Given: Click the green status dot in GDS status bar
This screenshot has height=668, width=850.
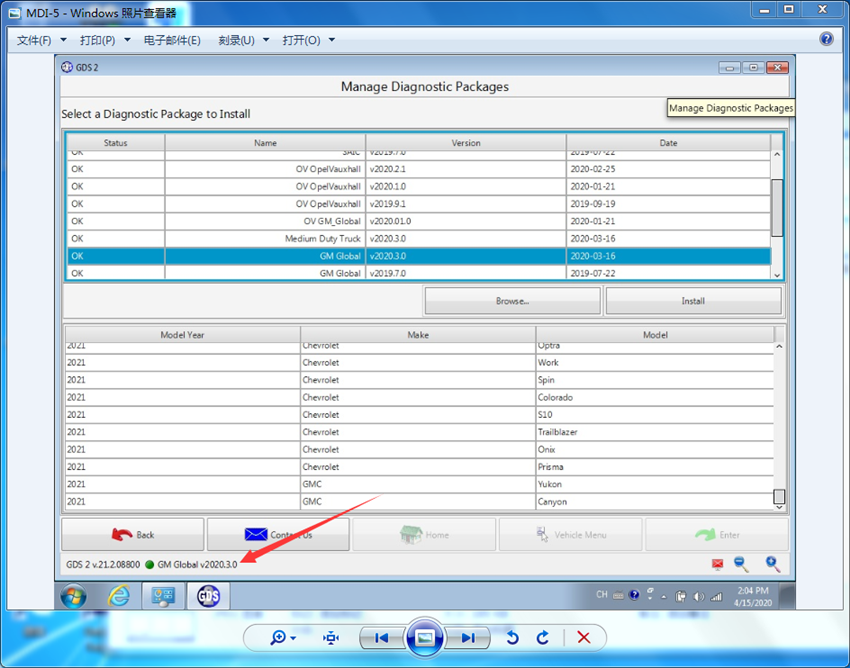Looking at the screenshot, I should tap(150, 564).
